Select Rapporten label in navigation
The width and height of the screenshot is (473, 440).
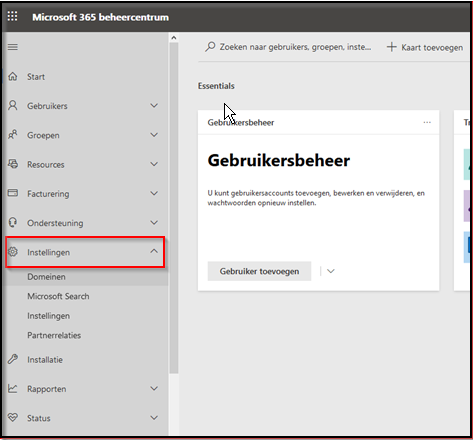[x=47, y=389]
